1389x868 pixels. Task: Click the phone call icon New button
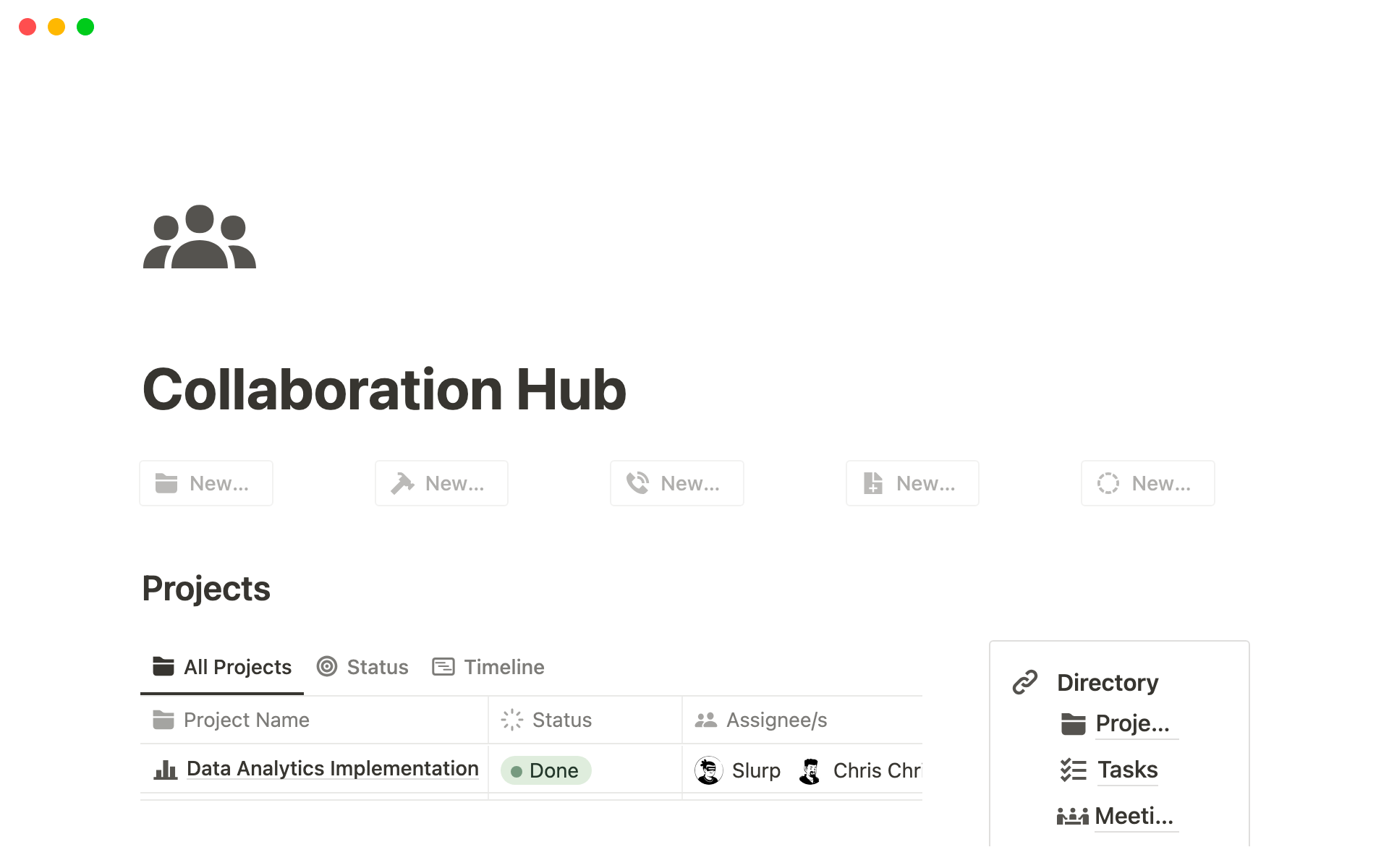(638, 483)
